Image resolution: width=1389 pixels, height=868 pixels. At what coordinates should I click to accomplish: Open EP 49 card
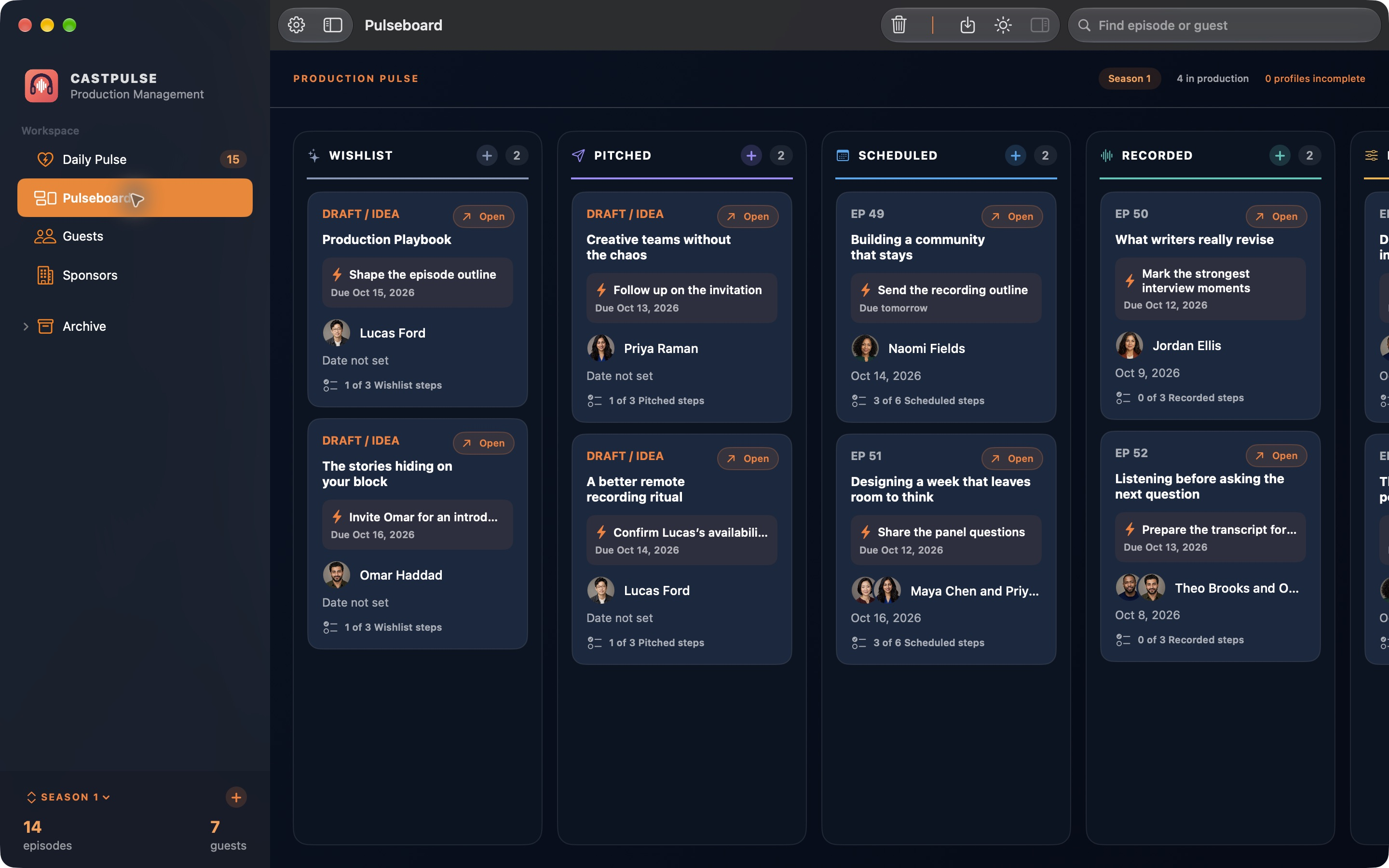tap(1012, 217)
